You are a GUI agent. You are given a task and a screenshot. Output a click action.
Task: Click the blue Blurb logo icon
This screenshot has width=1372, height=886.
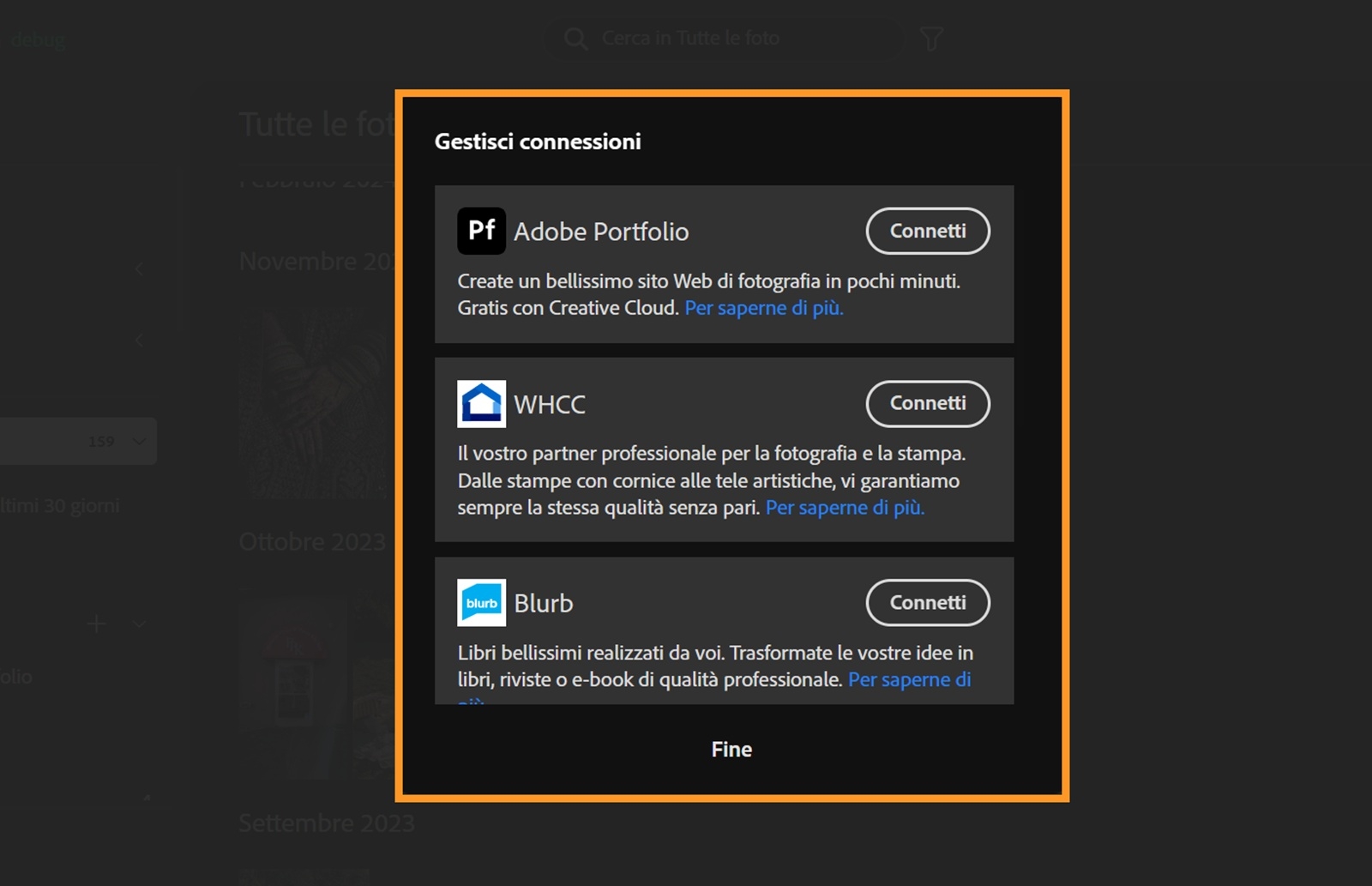click(482, 602)
